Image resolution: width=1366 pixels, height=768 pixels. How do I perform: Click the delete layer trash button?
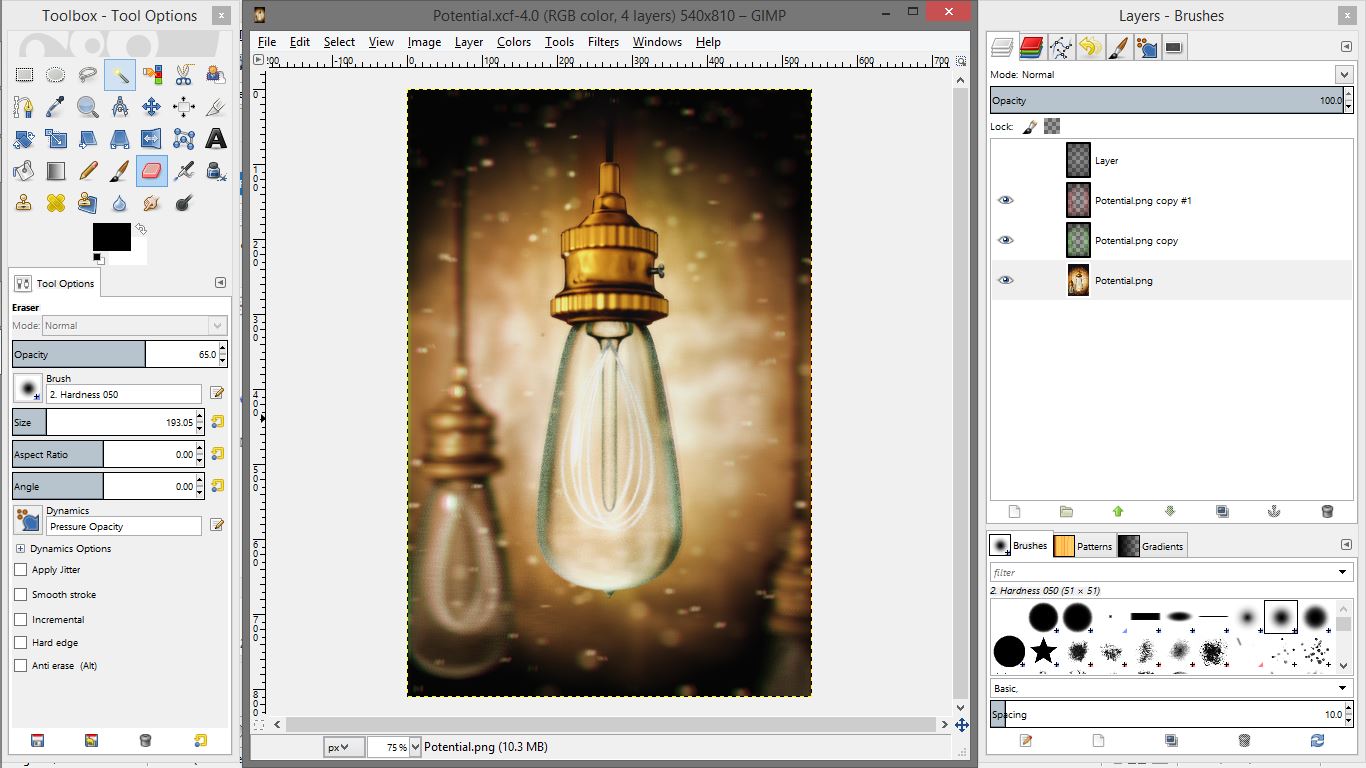point(1327,511)
